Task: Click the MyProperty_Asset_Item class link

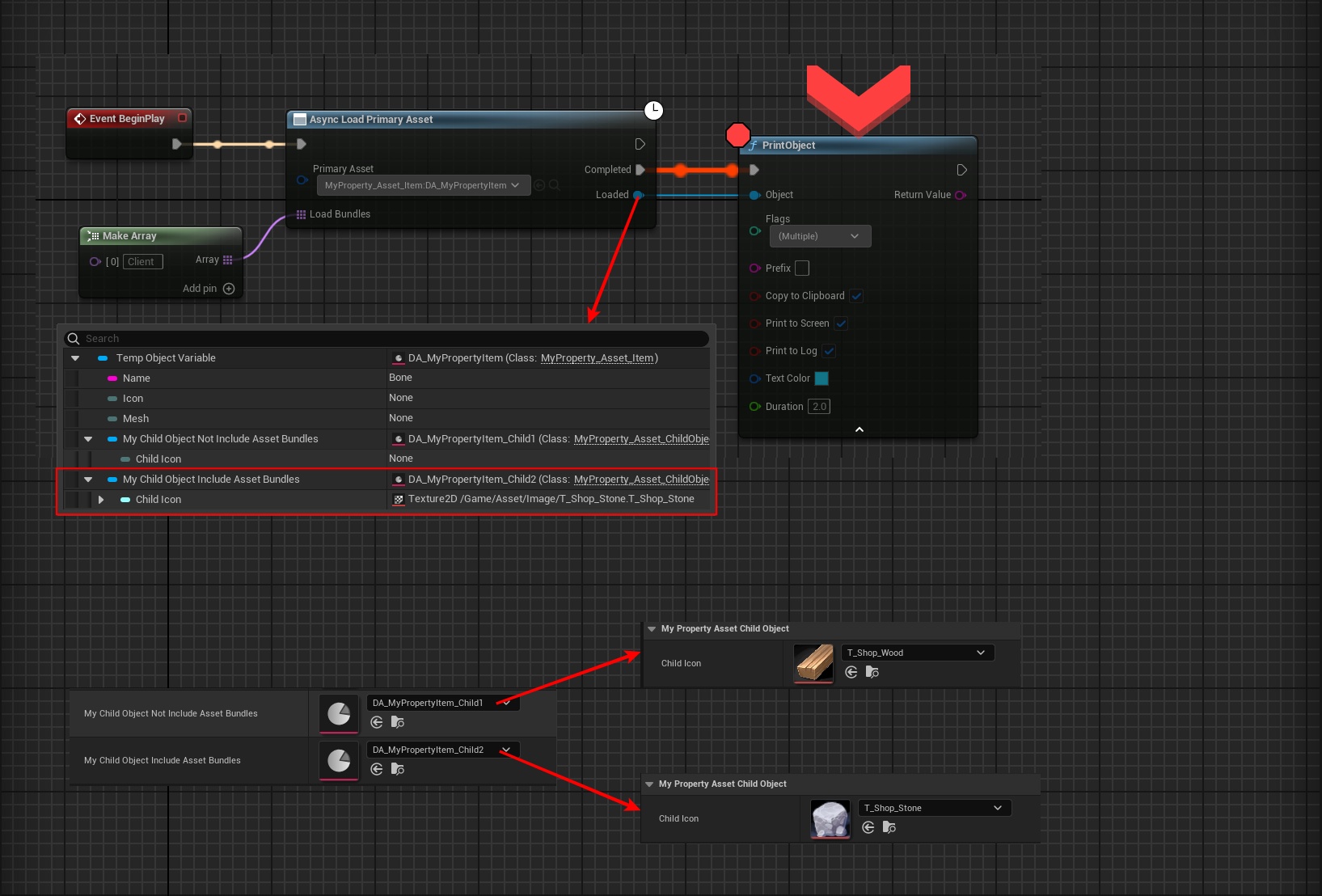Action: 597,358
